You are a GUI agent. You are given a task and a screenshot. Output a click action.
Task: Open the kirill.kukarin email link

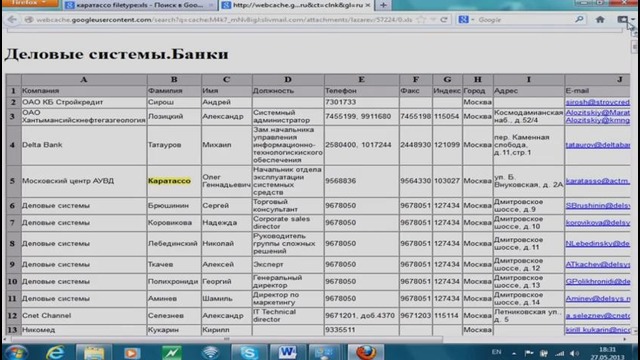click(x=598, y=330)
